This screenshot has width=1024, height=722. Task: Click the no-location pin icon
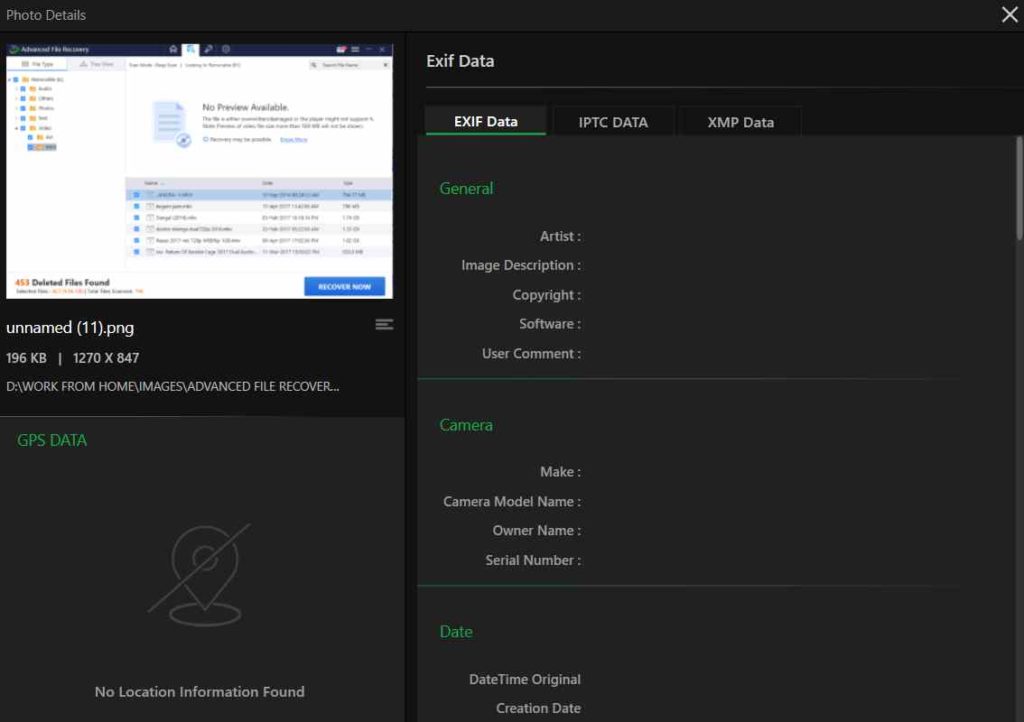coord(201,575)
